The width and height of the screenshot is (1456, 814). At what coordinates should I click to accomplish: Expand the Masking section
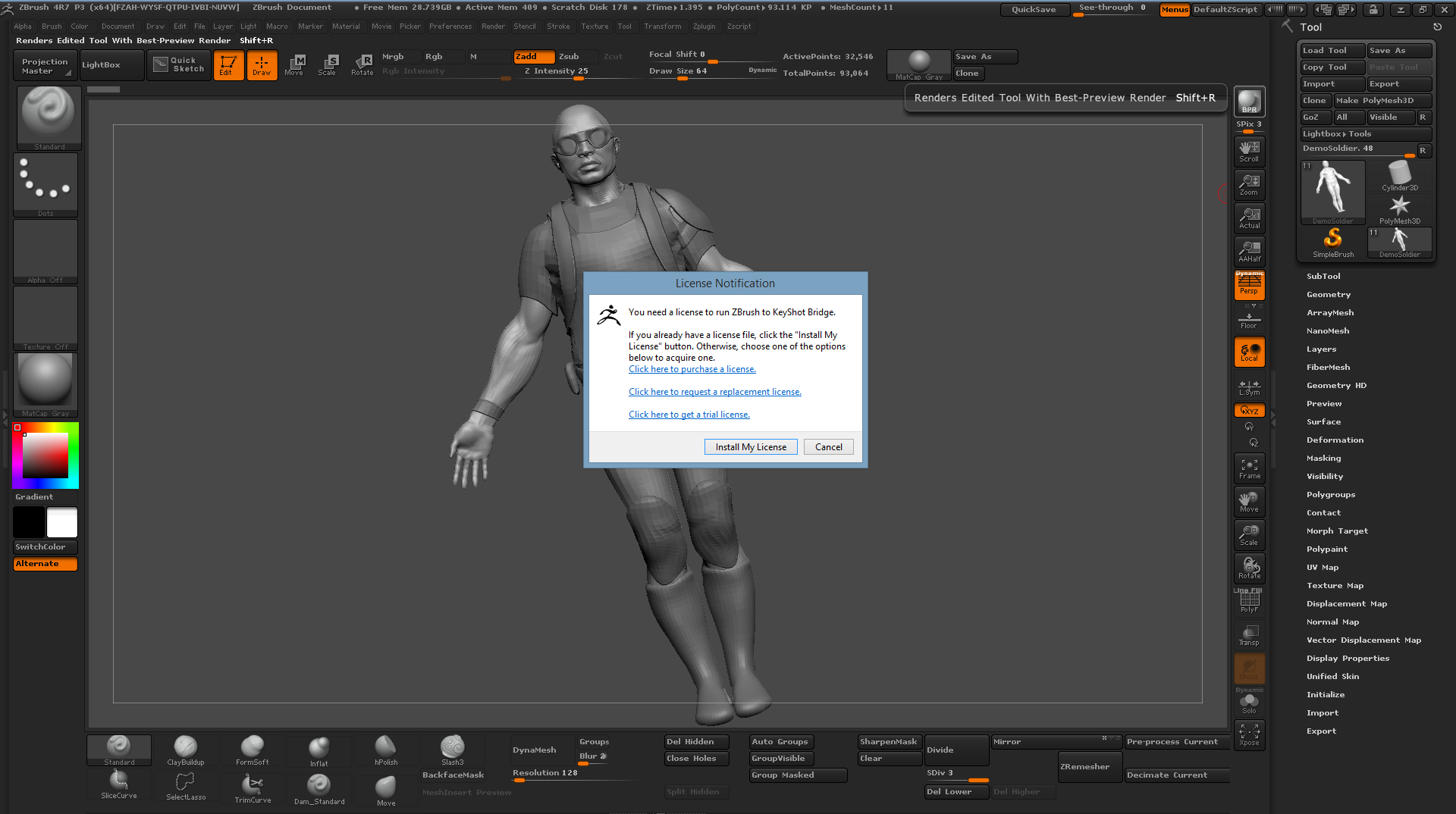pyautogui.click(x=1323, y=459)
